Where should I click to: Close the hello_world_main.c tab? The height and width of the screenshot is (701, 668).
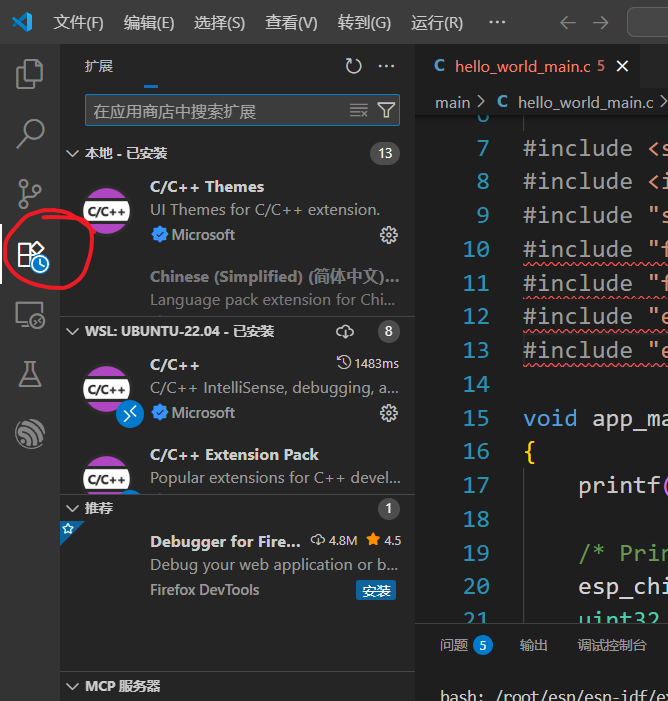click(x=622, y=66)
